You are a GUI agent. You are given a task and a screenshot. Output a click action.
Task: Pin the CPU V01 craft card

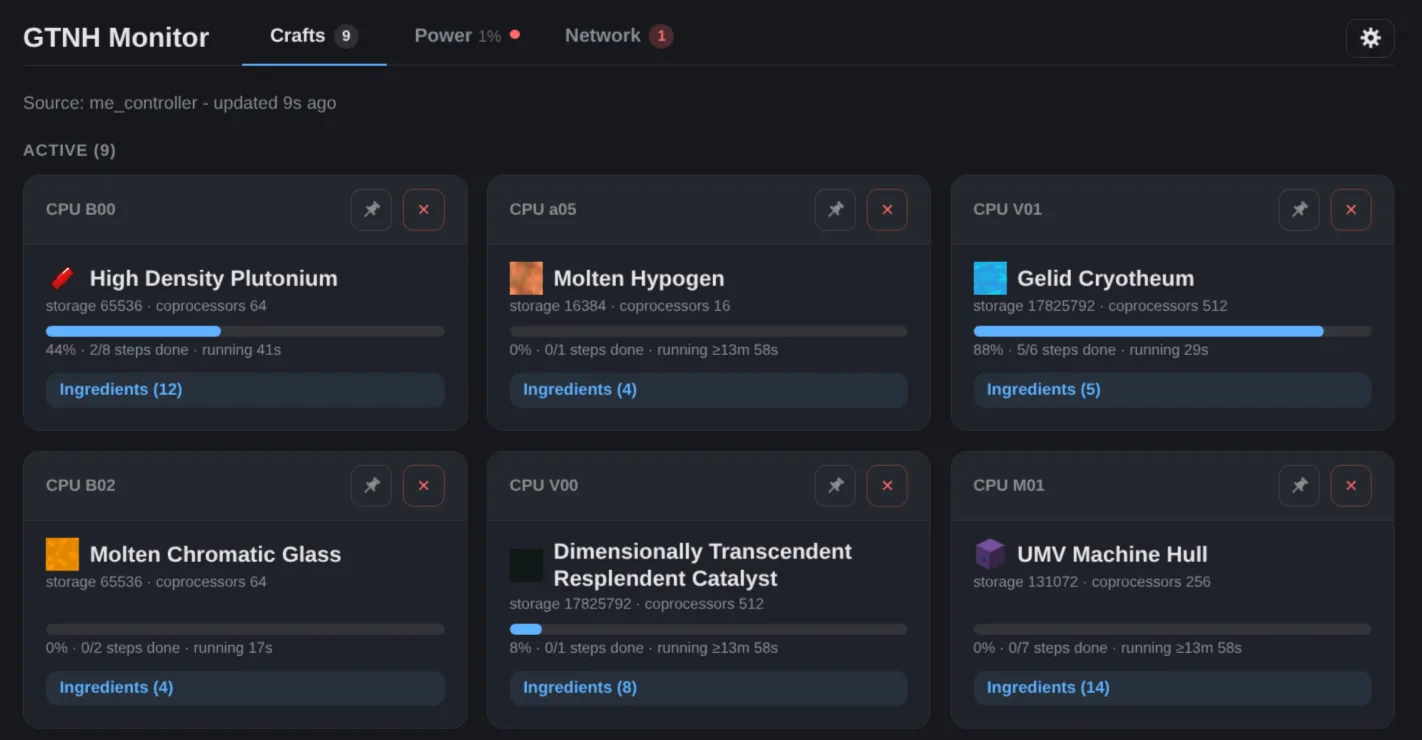click(1299, 210)
